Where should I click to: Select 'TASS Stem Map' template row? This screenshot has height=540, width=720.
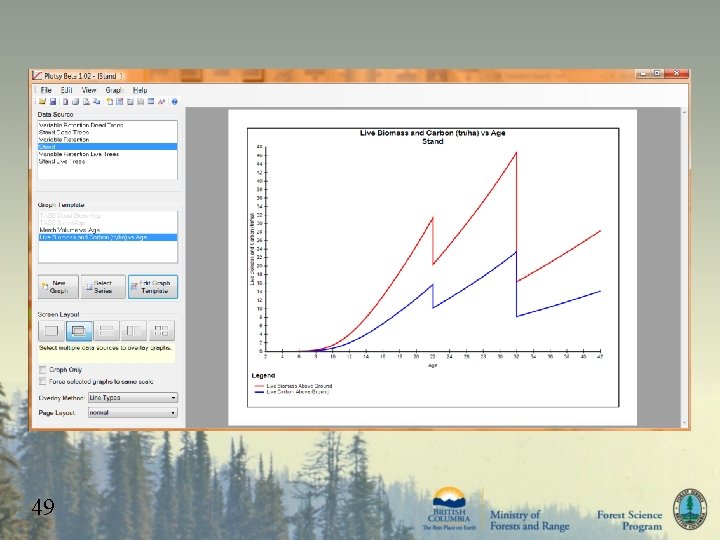click(107, 223)
